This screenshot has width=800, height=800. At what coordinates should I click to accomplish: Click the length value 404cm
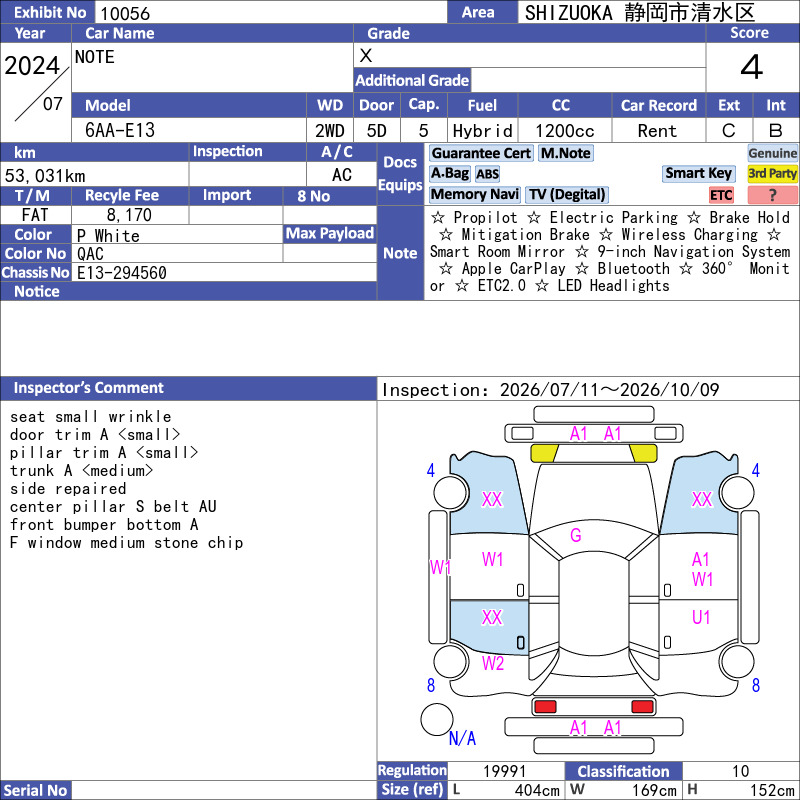[x=537, y=791]
